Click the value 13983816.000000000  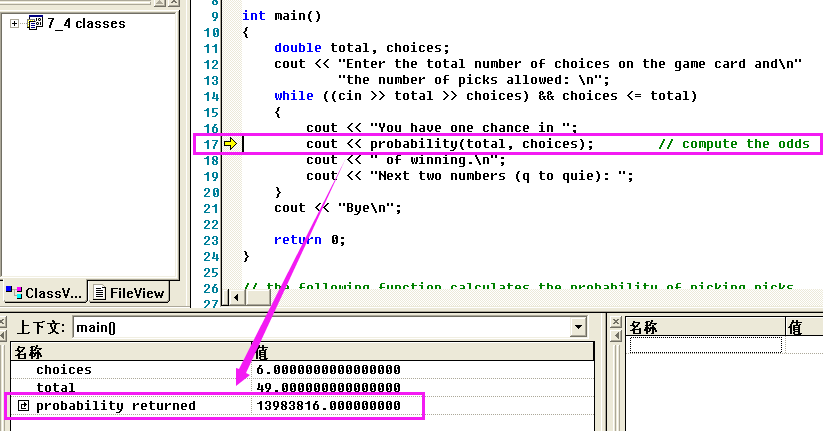pyautogui.click(x=329, y=406)
